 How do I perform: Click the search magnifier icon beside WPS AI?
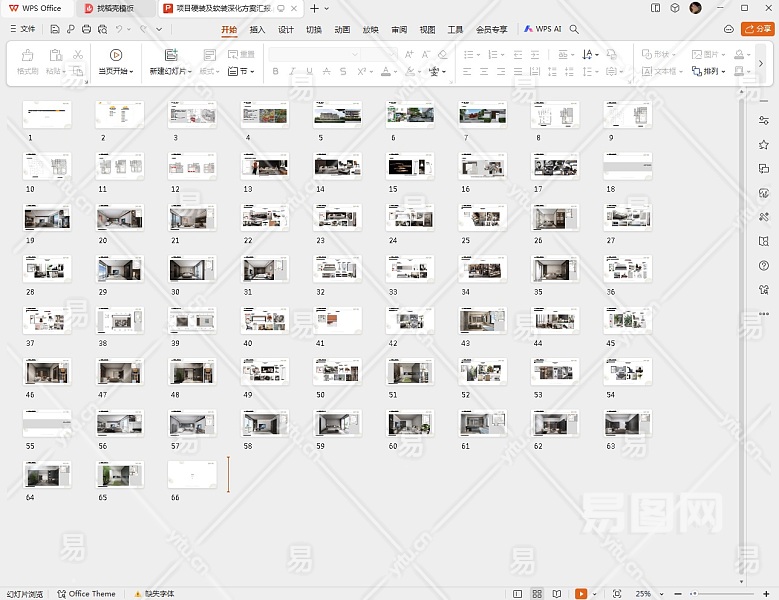[574, 29]
